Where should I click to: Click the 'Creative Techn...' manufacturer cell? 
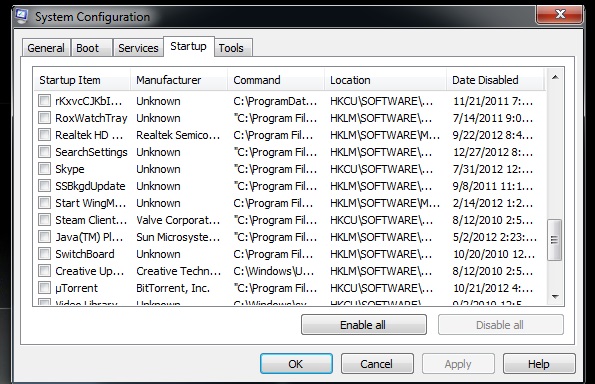pos(178,271)
